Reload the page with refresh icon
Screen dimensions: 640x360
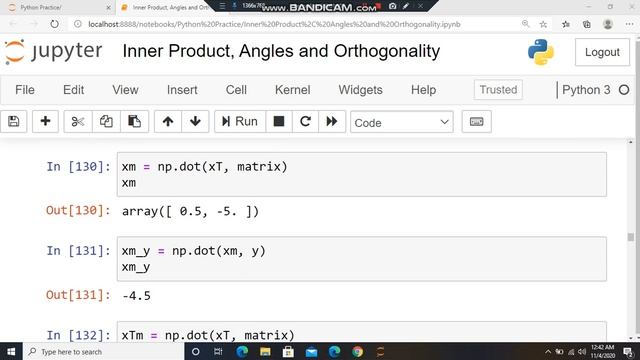coord(54,24)
